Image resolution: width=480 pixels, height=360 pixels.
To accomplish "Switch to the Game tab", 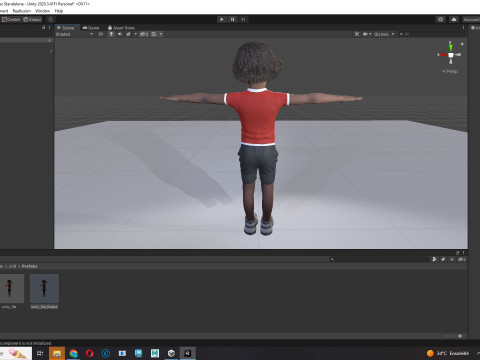I will click(91, 28).
